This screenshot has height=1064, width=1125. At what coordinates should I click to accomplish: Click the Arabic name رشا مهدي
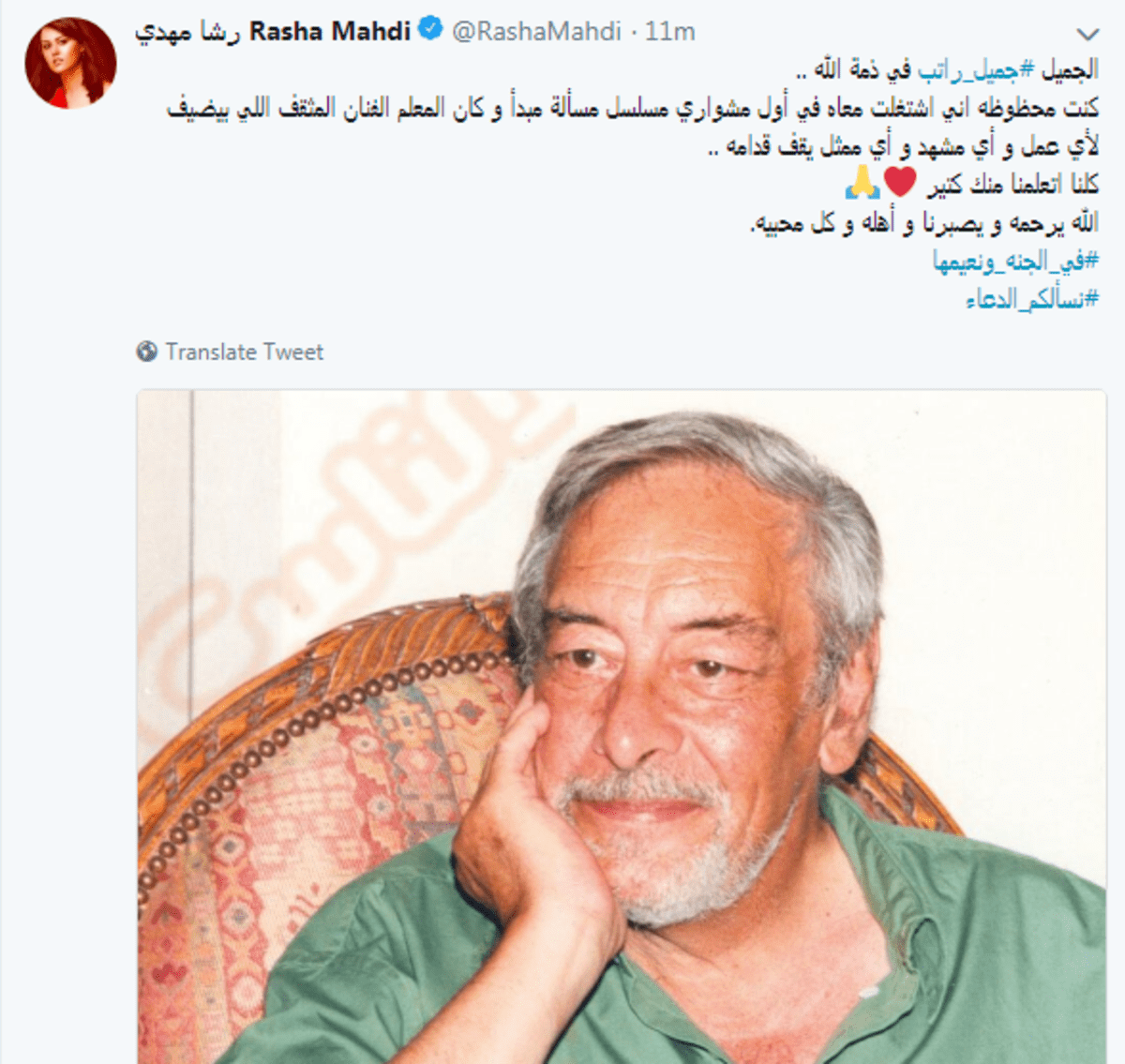(x=188, y=32)
